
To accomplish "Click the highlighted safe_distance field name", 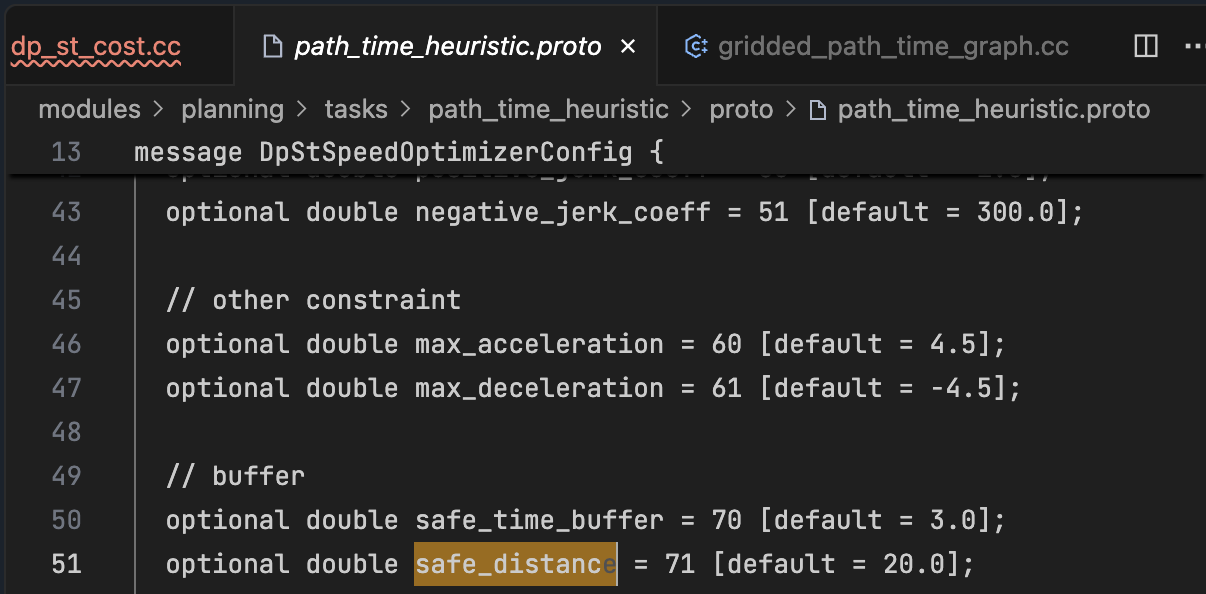I will (x=515, y=564).
